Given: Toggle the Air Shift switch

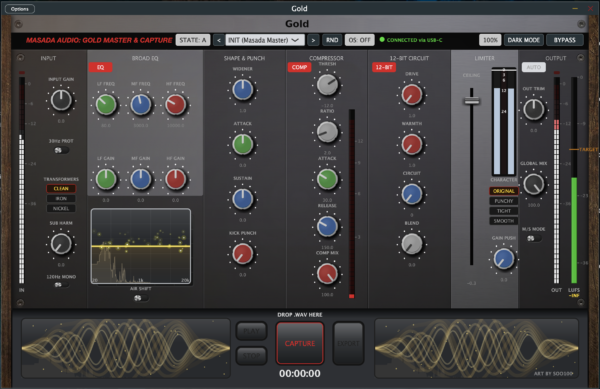Looking at the screenshot, I should (x=140, y=298).
